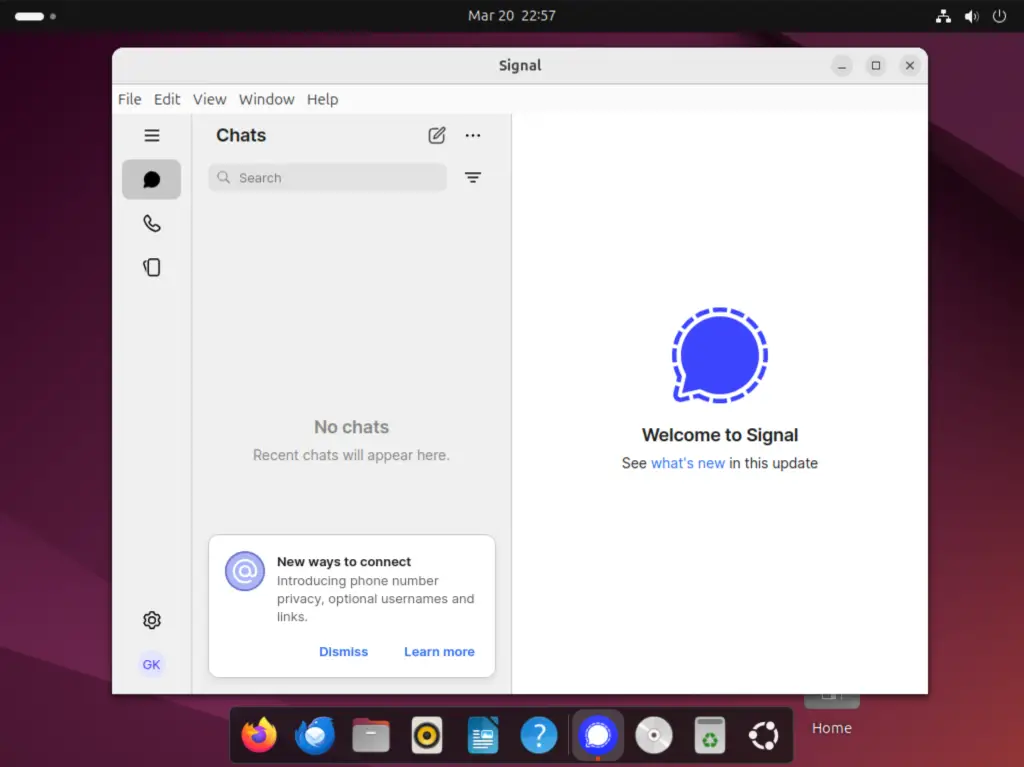The image size is (1024, 767).
Task: Select the Chats bubble icon
Action: point(151,179)
